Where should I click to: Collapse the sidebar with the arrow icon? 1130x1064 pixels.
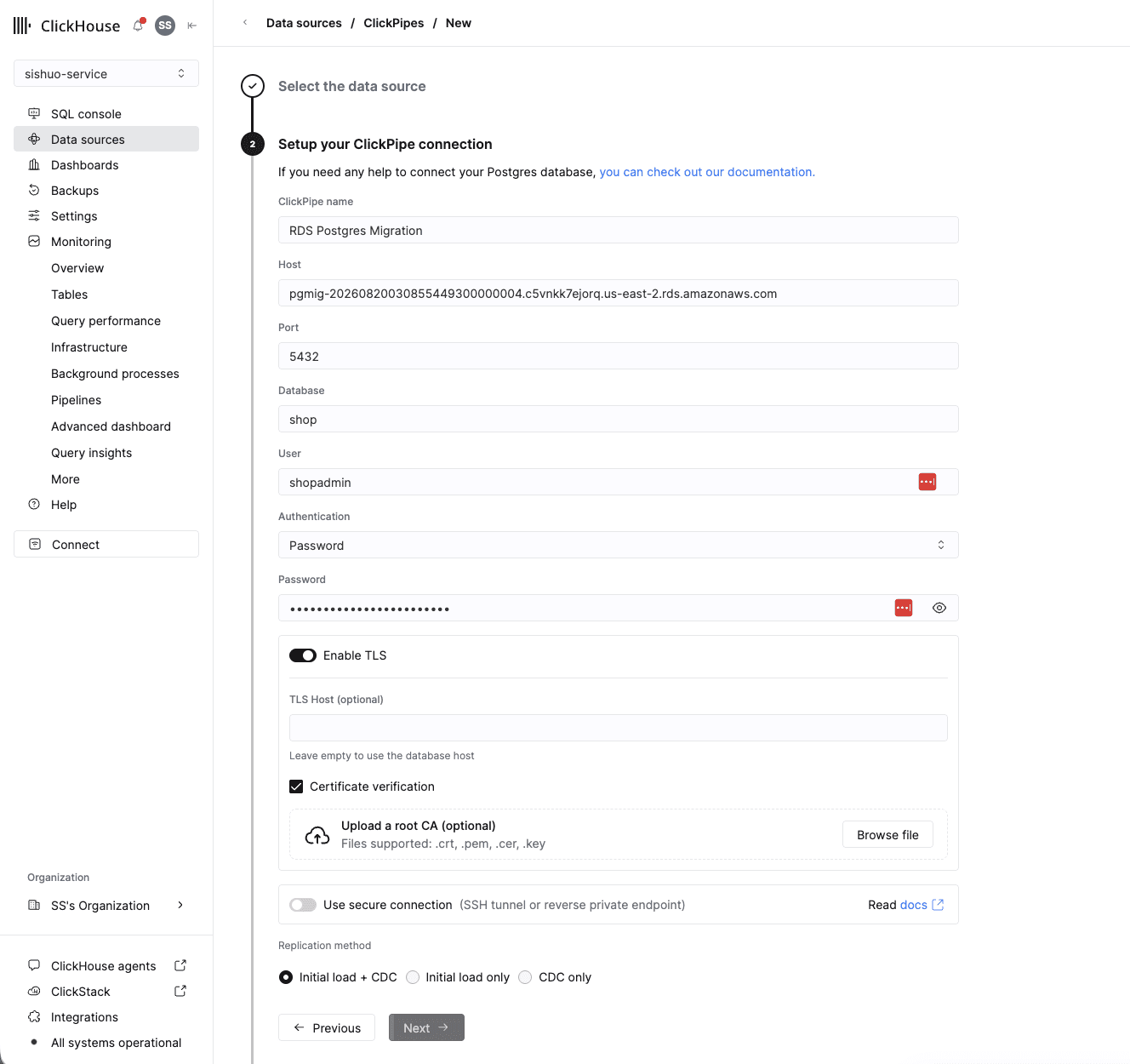tap(192, 26)
